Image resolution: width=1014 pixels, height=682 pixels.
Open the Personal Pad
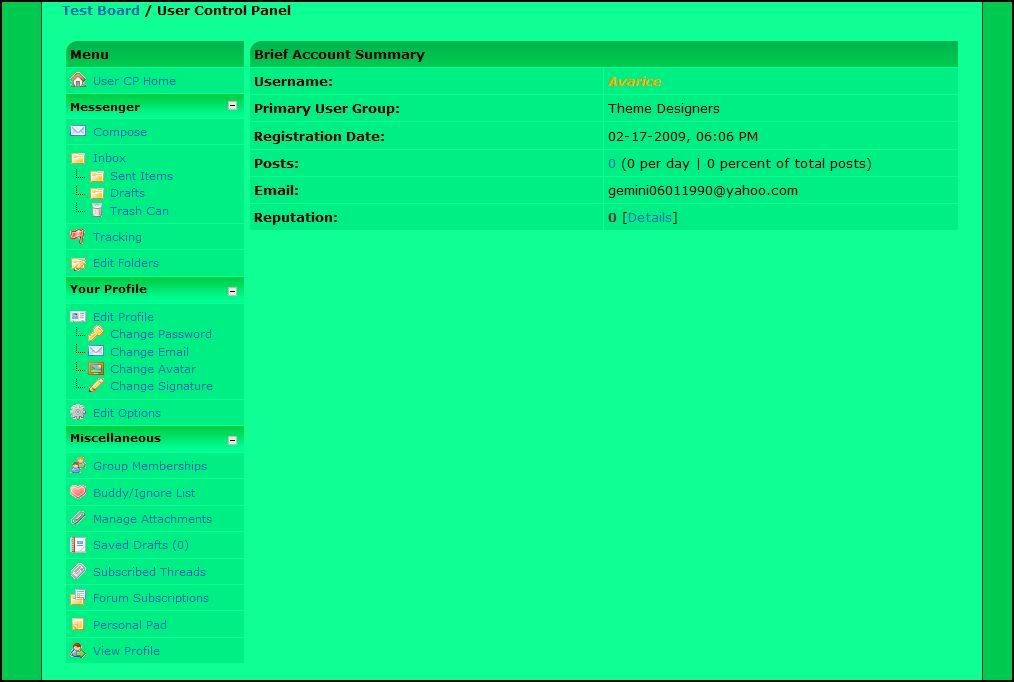130,624
